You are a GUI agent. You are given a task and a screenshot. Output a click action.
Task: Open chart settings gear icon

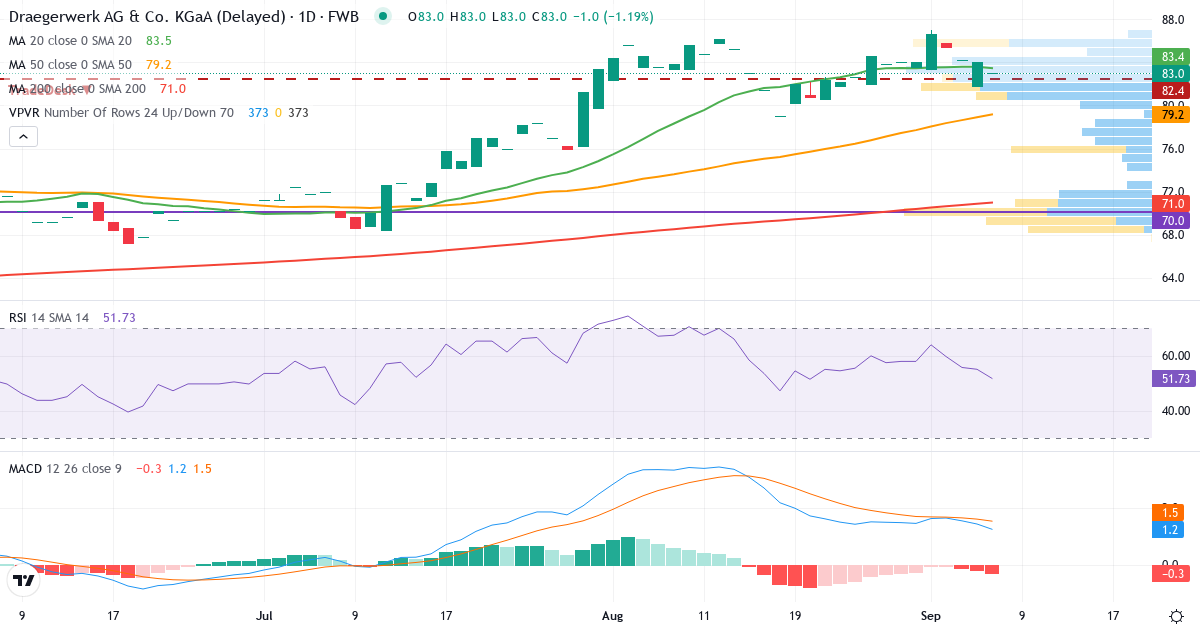1177,616
